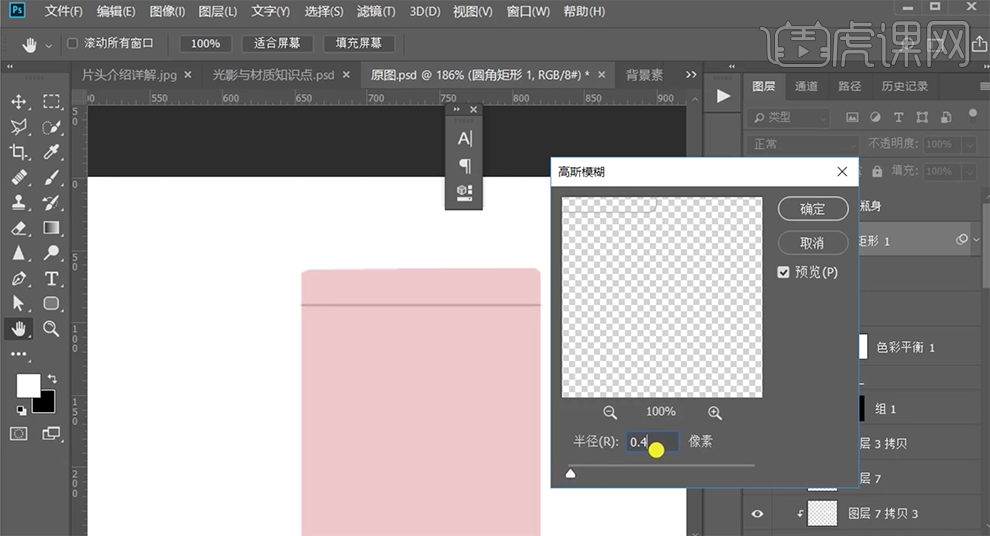The image size is (990, 536).
Task: Select the Move tool
Action: [x=18, y=101]
